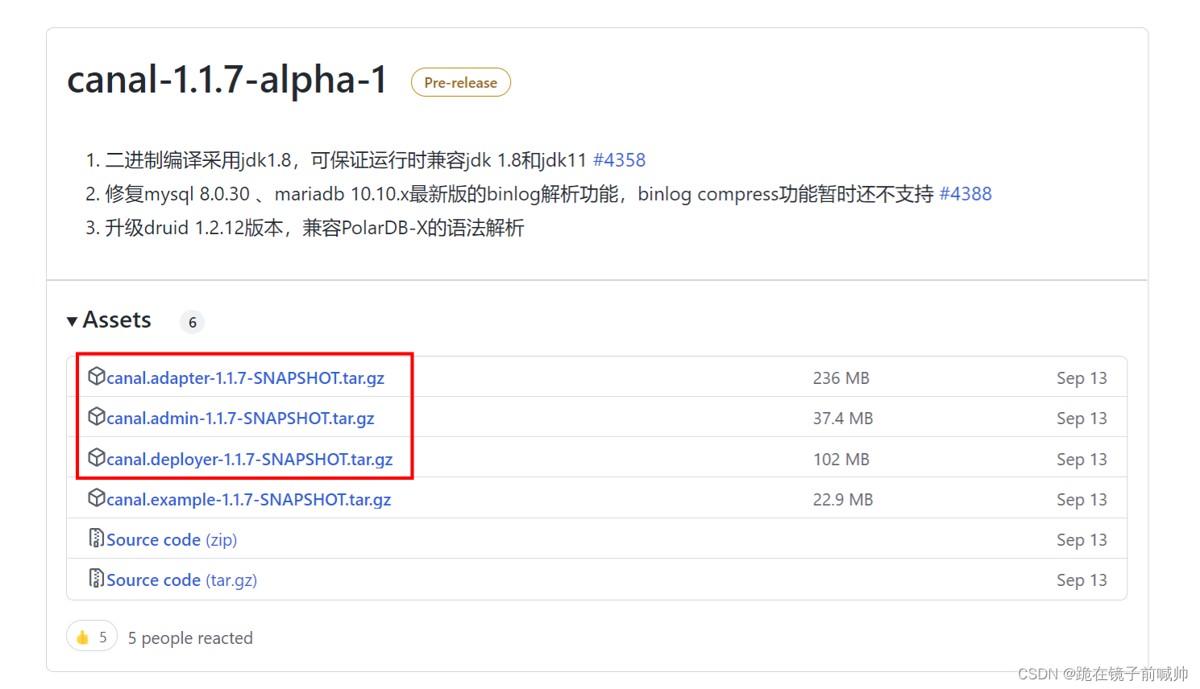Download canal.deployer-1.1.7-SNAPSHOT.tar.gz
Viewport: 1200px width, 689px height.
[249, 459]
